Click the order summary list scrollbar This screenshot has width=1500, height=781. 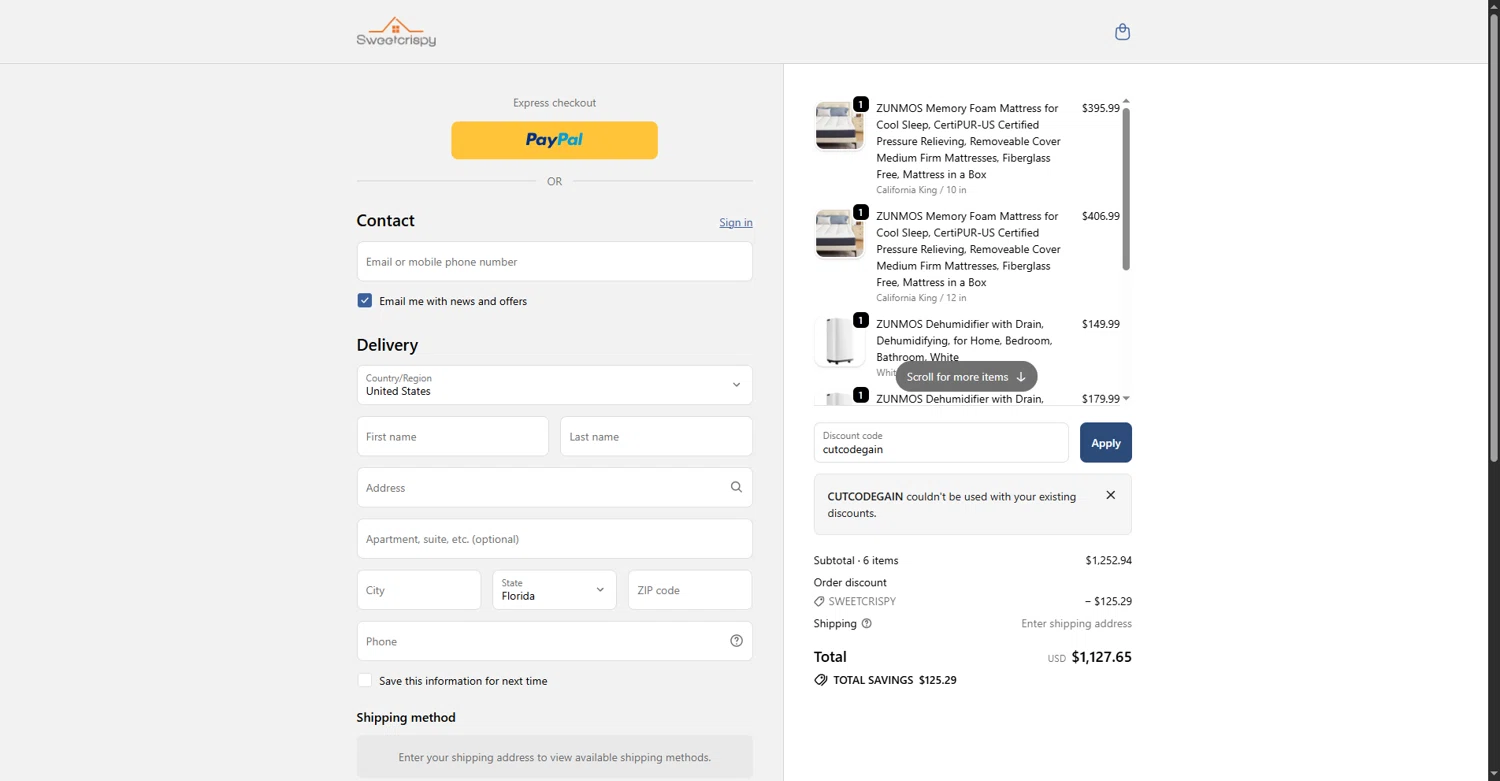click(x=1126, y=189)
